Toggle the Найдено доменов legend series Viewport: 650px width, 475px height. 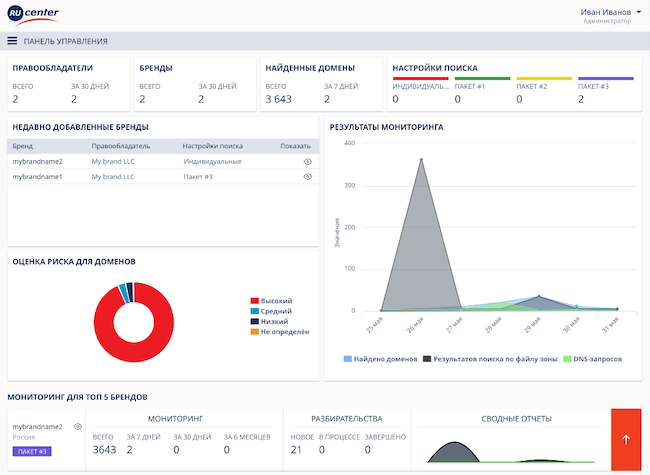click(x=380, y=358)
